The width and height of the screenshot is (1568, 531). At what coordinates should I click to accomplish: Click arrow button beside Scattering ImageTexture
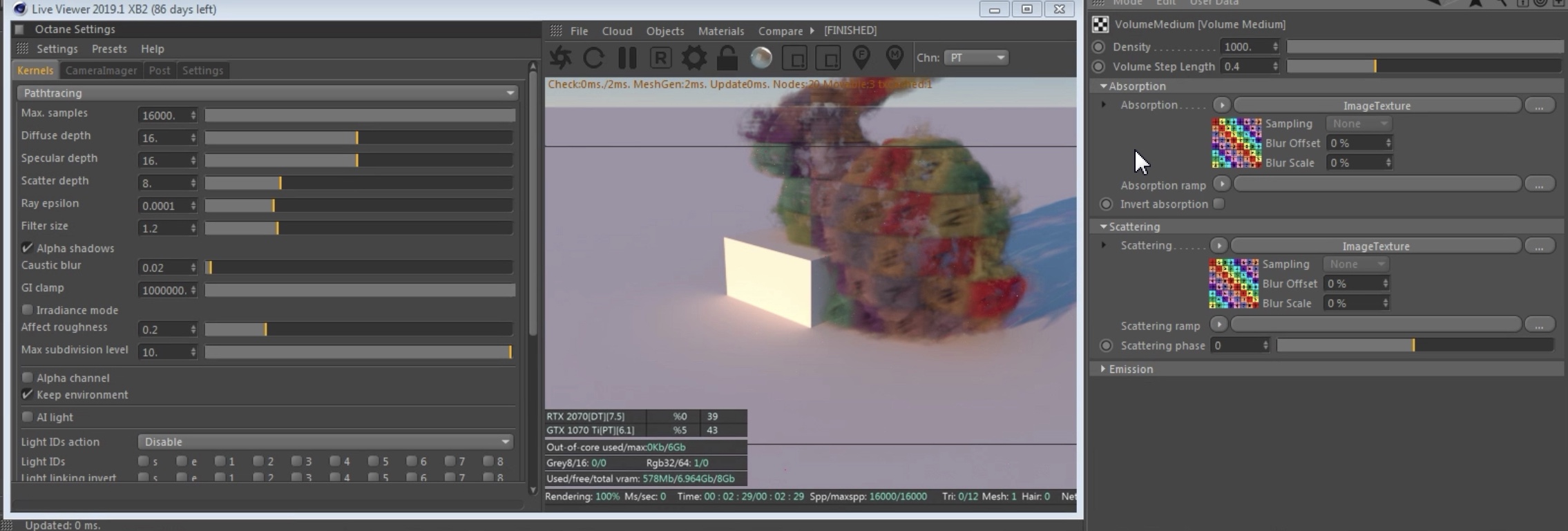point(1218,246)
